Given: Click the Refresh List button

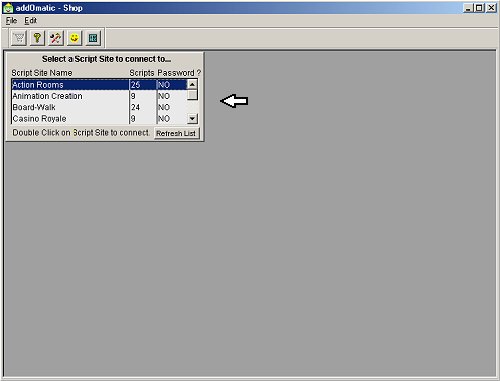Looking at the screenshot, I should (176, 133).
